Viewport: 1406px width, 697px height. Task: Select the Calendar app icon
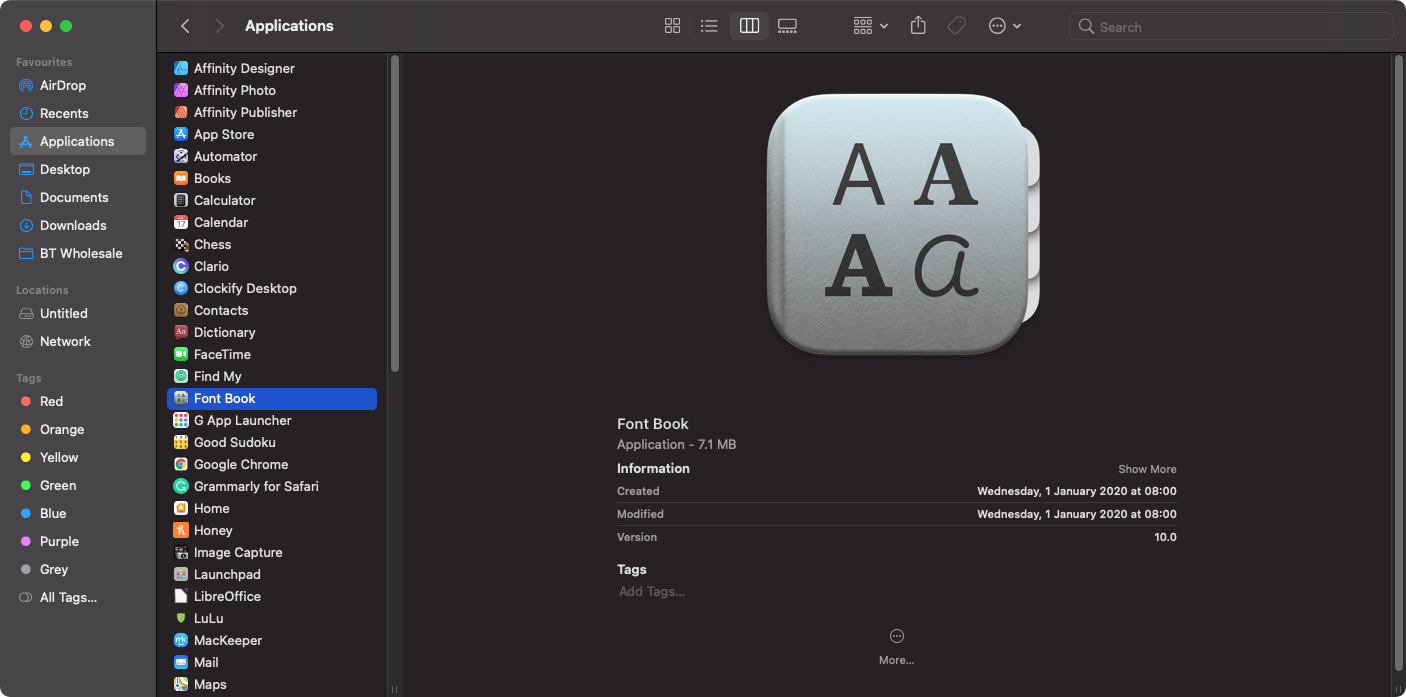pos(181,222)
